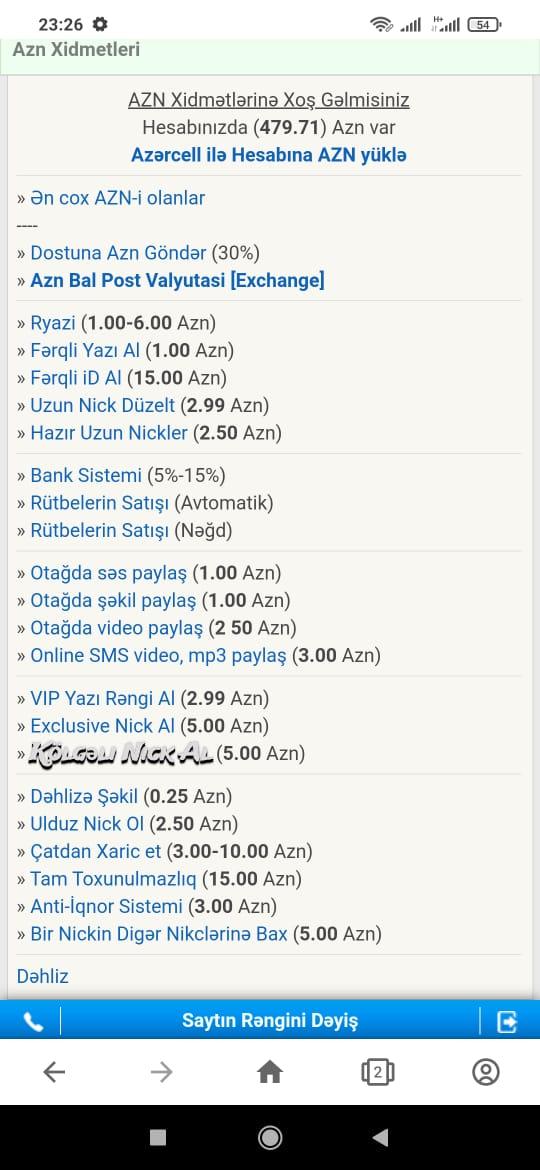Open Azn Bal Post Valyutasi Exchange
540x1170 pixels.
point(178,281)
